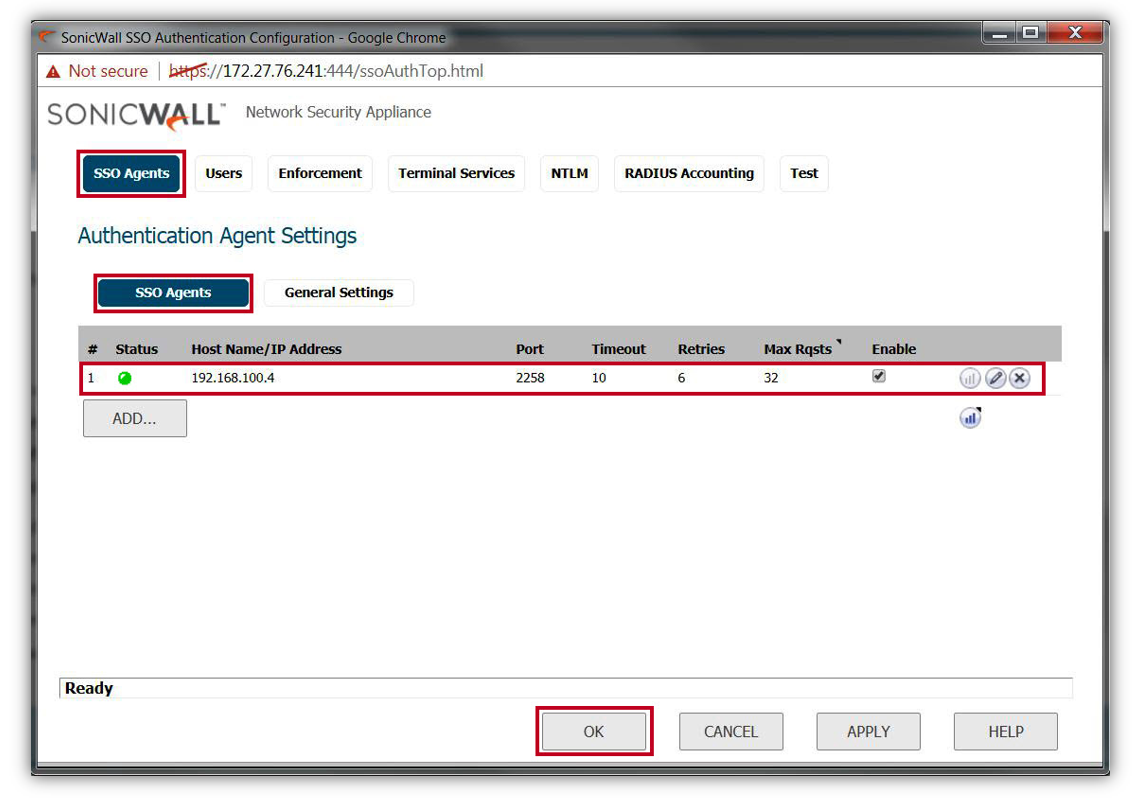Click the Ready status bar text
The image size is (1146, 801).
pos(89,688)
